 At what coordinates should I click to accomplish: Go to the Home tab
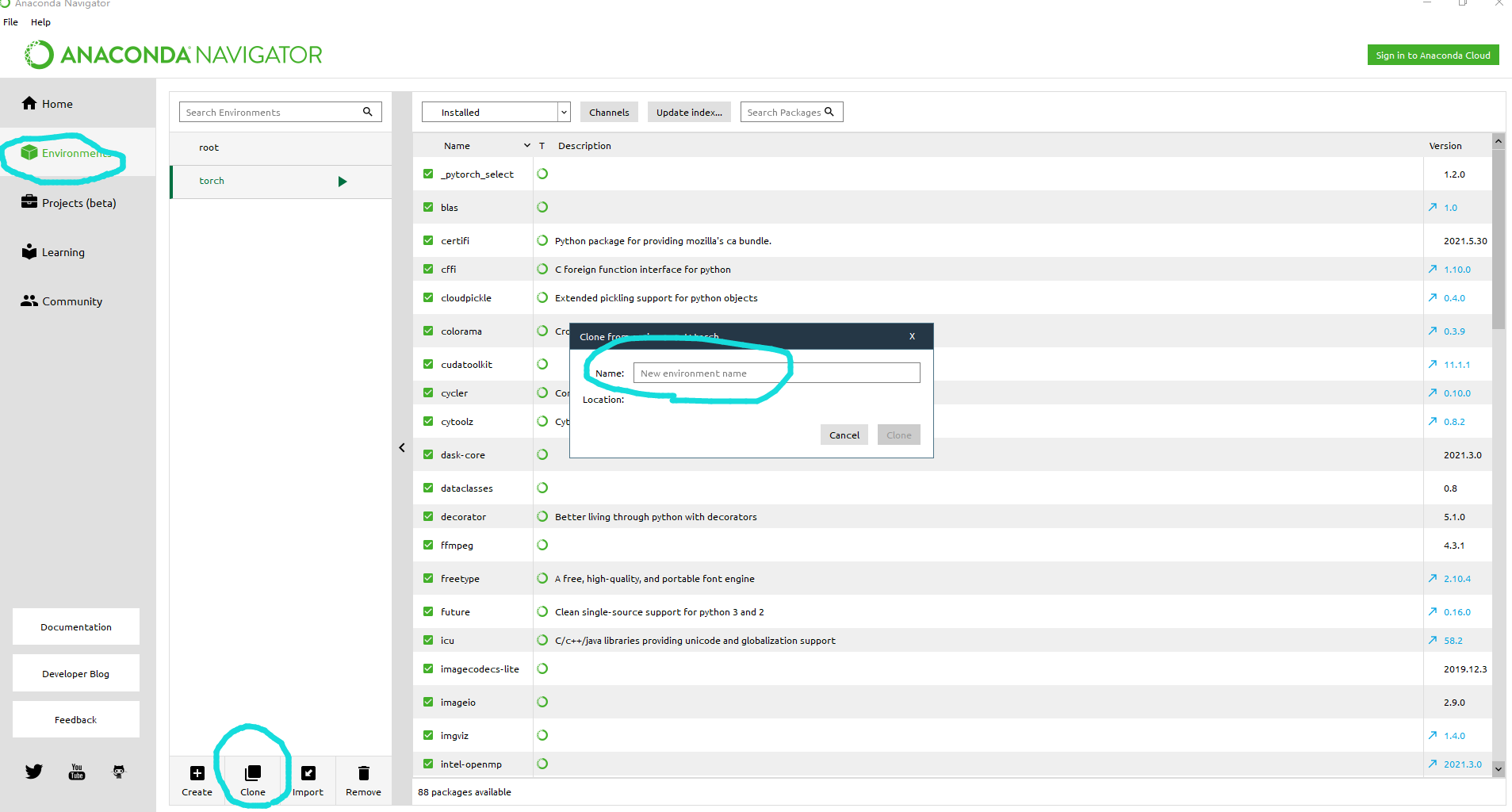pos(78,104)
